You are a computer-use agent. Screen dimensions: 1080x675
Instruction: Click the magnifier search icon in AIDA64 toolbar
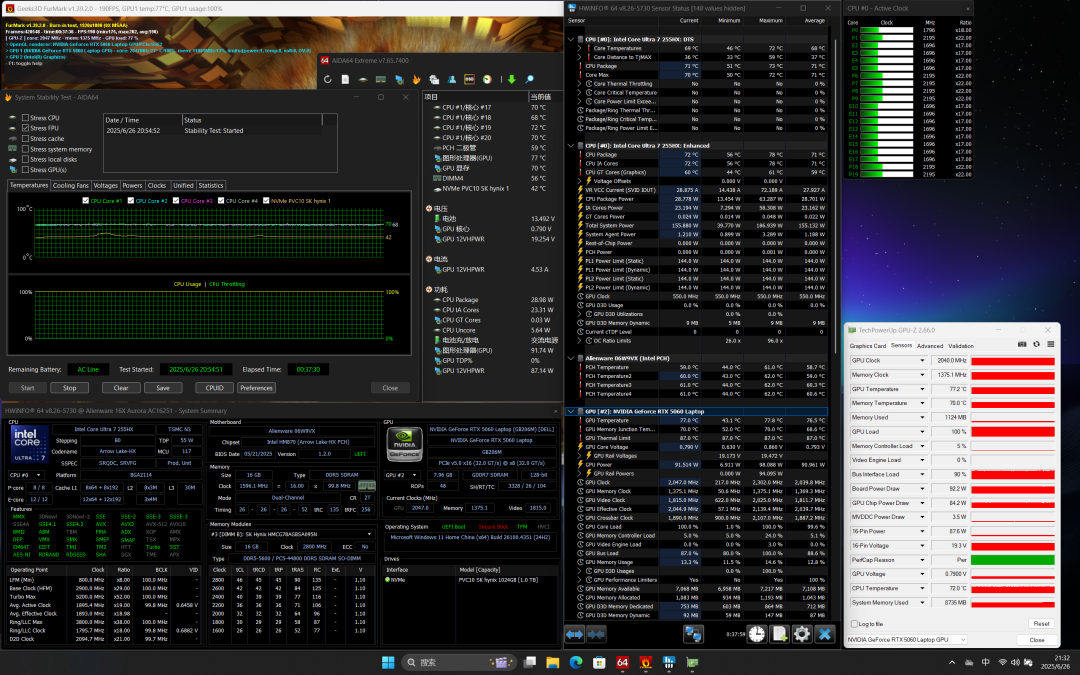(x=530, y=80)
